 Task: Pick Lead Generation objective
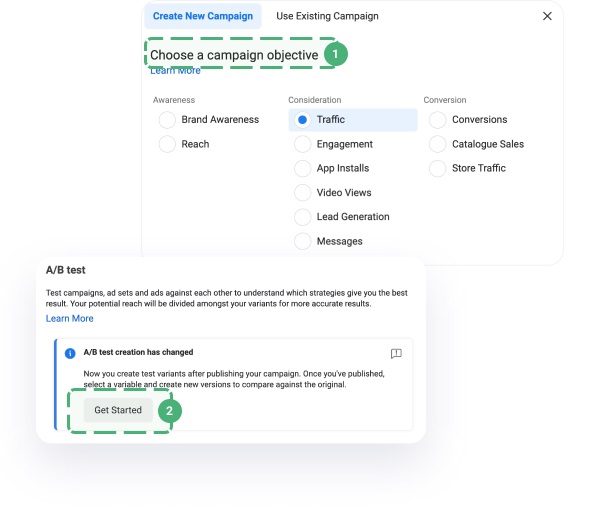click(x=302, y=217)
